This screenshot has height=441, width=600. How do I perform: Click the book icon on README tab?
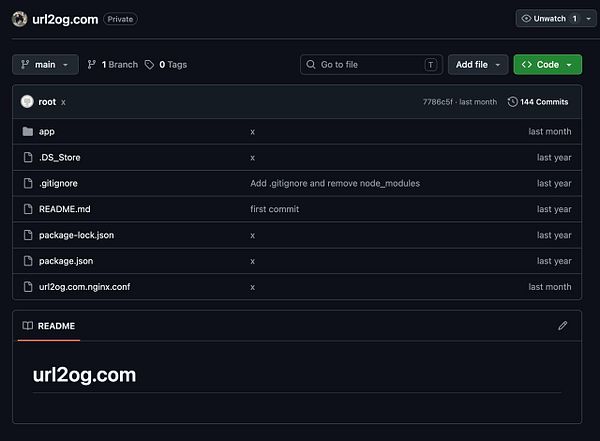click(x=28, y=326)
